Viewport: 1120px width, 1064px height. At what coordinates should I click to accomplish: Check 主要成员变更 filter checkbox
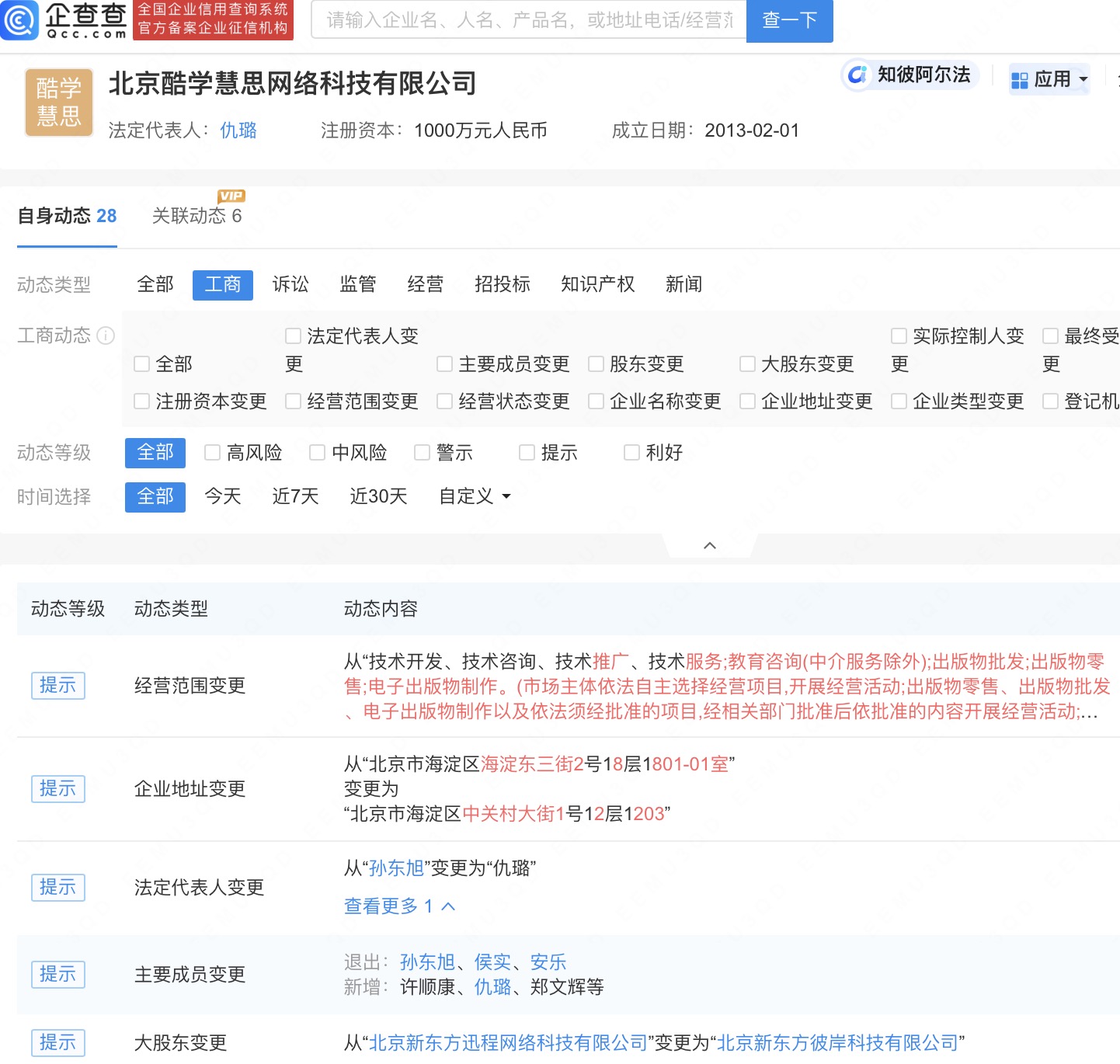[x=445, y=364]
